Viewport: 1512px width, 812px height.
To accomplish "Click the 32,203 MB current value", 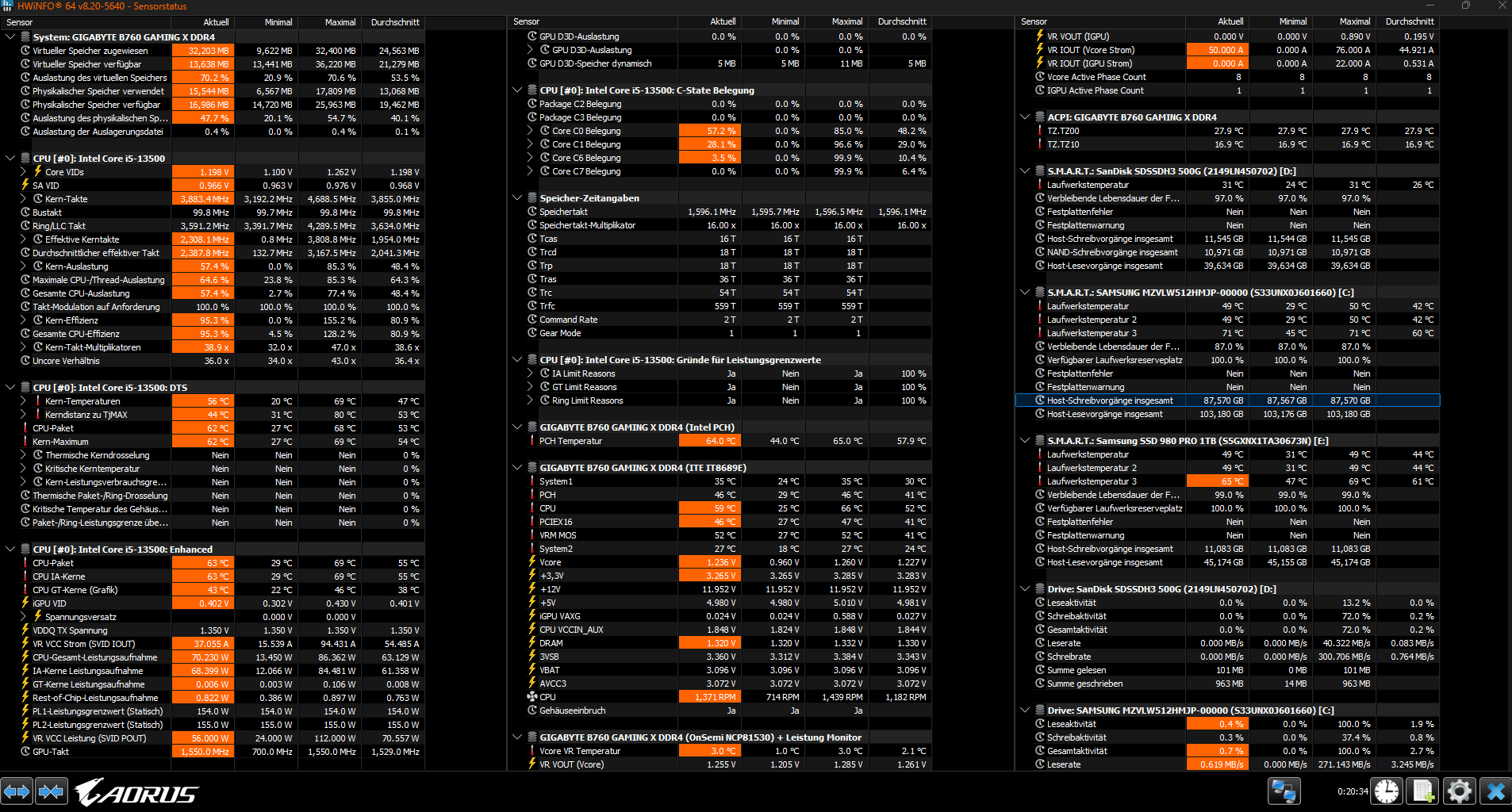I will 203,51.
